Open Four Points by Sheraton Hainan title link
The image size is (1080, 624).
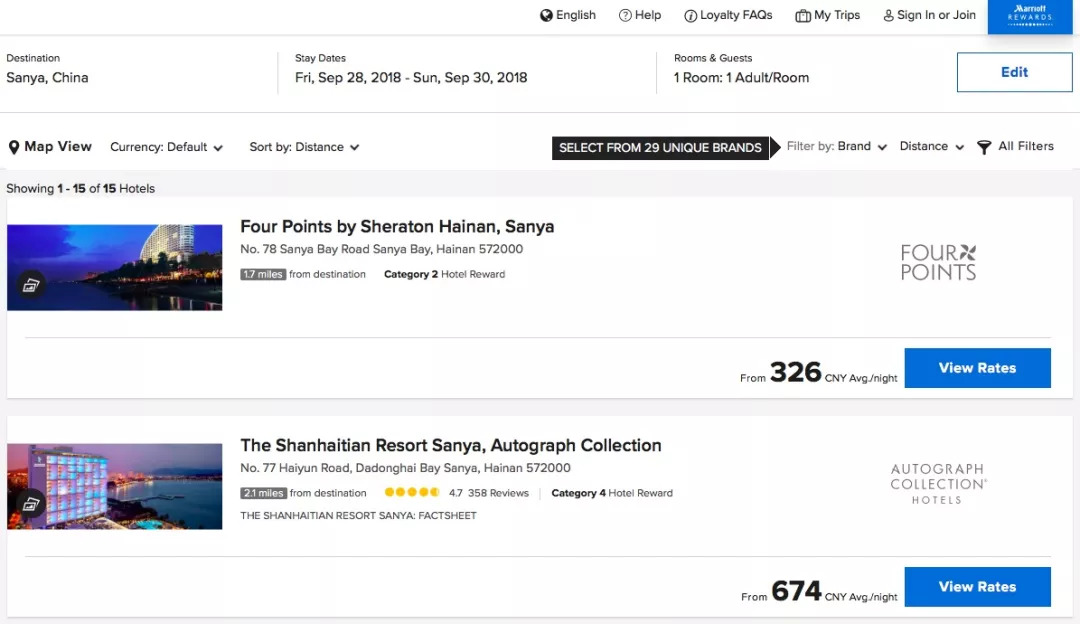point(397,226)
